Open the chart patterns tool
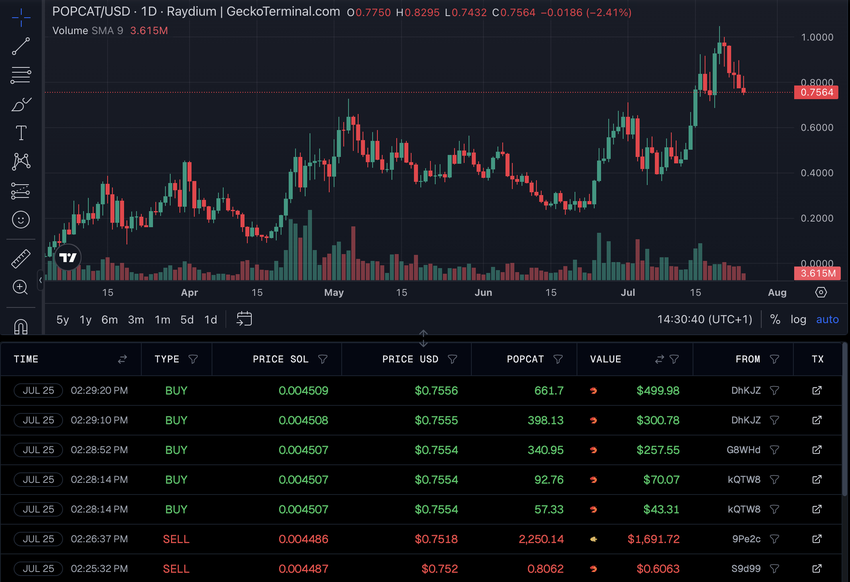The image size is (850, 582). point(21,161)
